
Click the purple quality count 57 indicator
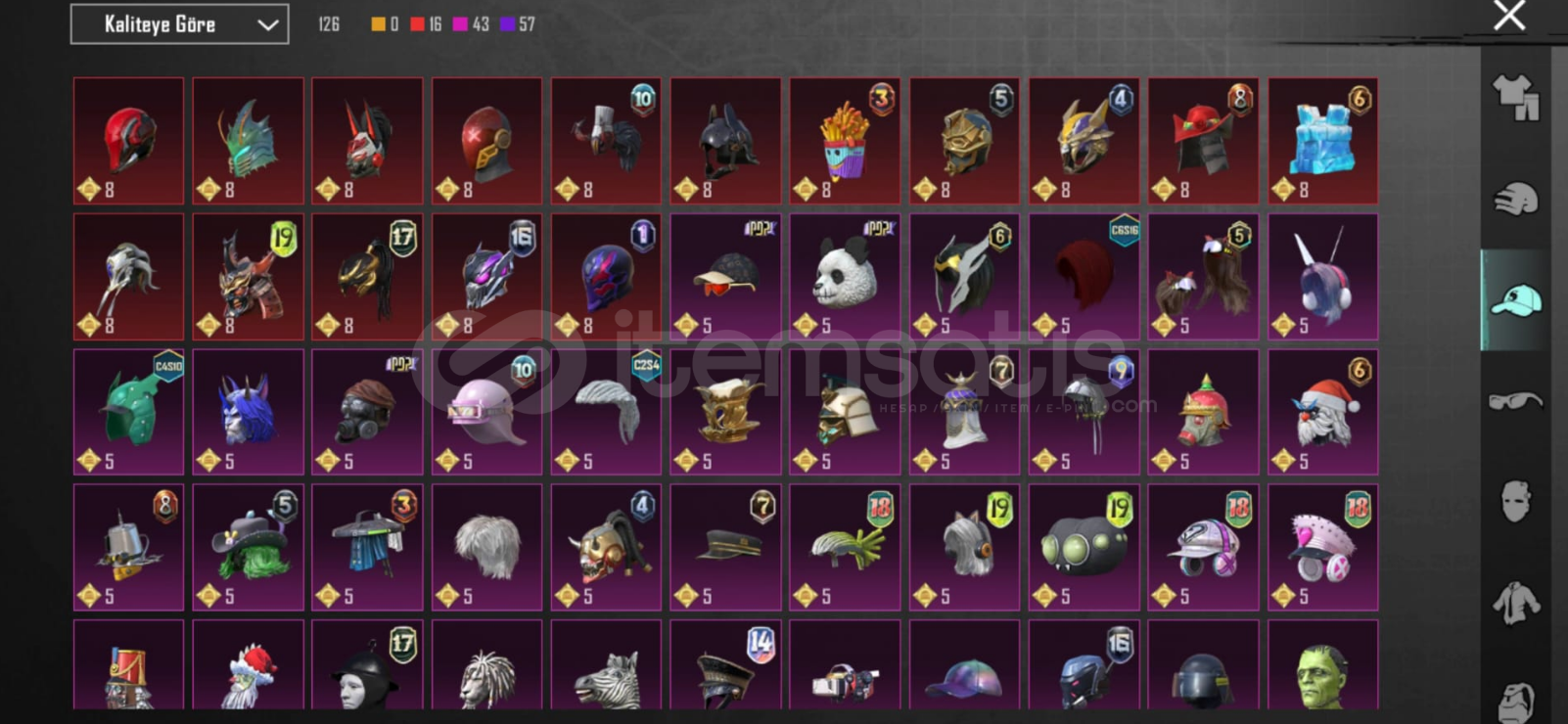point(518,24)
